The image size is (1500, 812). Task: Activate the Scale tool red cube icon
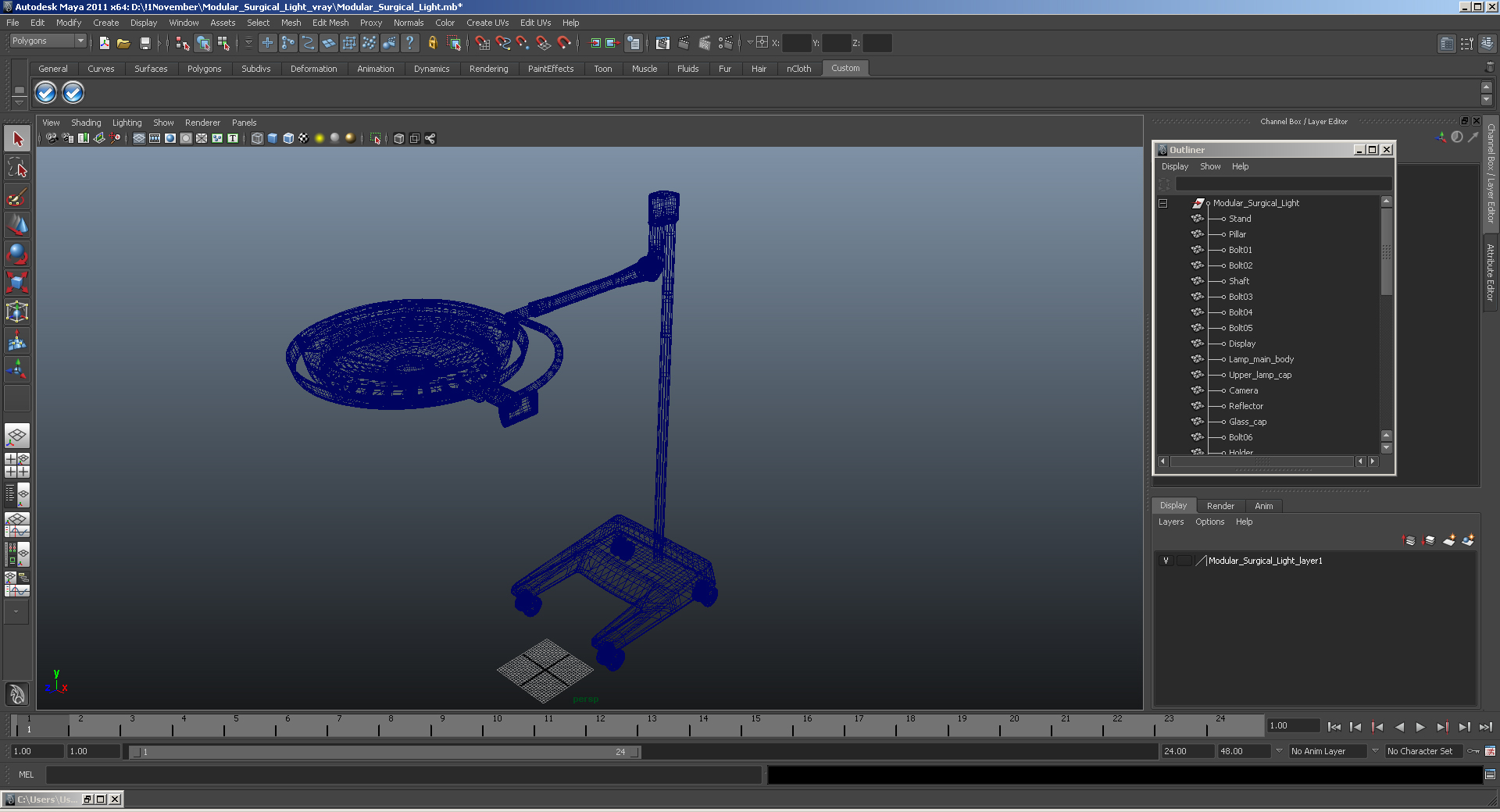pos(17,283)
